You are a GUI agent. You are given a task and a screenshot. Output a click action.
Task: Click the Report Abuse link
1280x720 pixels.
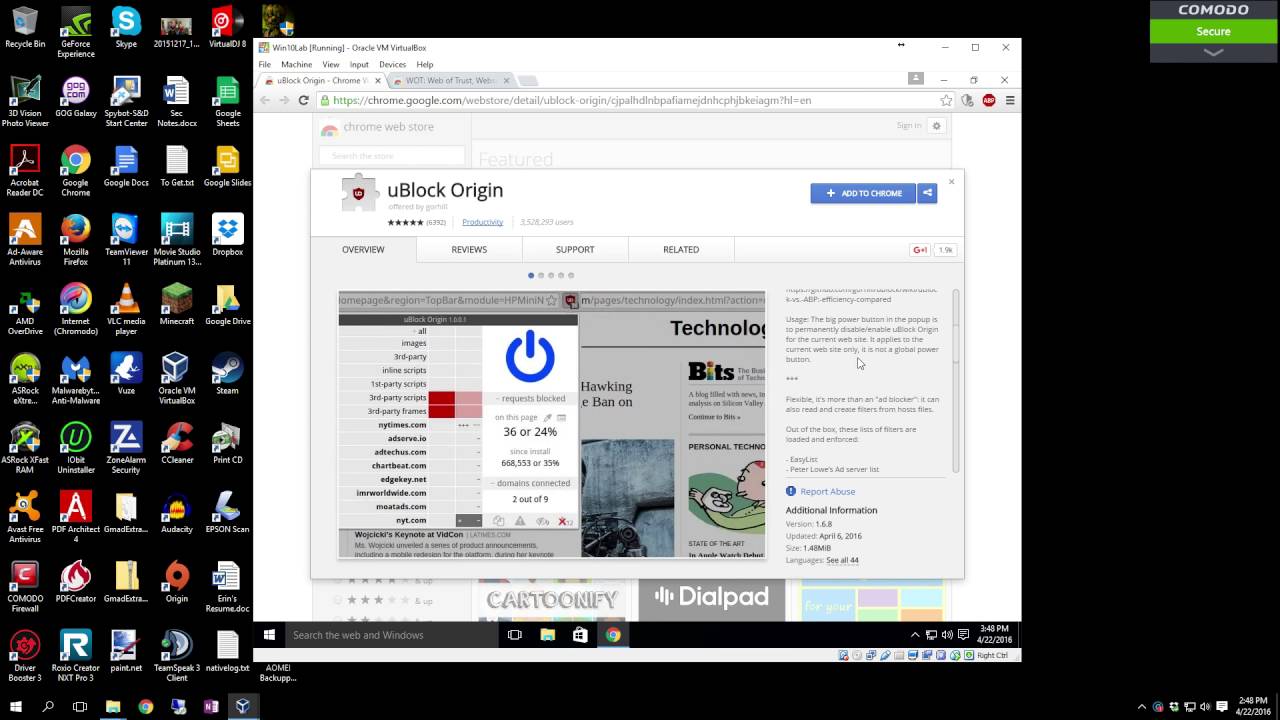pyautogui.click(x=827, y=491)
